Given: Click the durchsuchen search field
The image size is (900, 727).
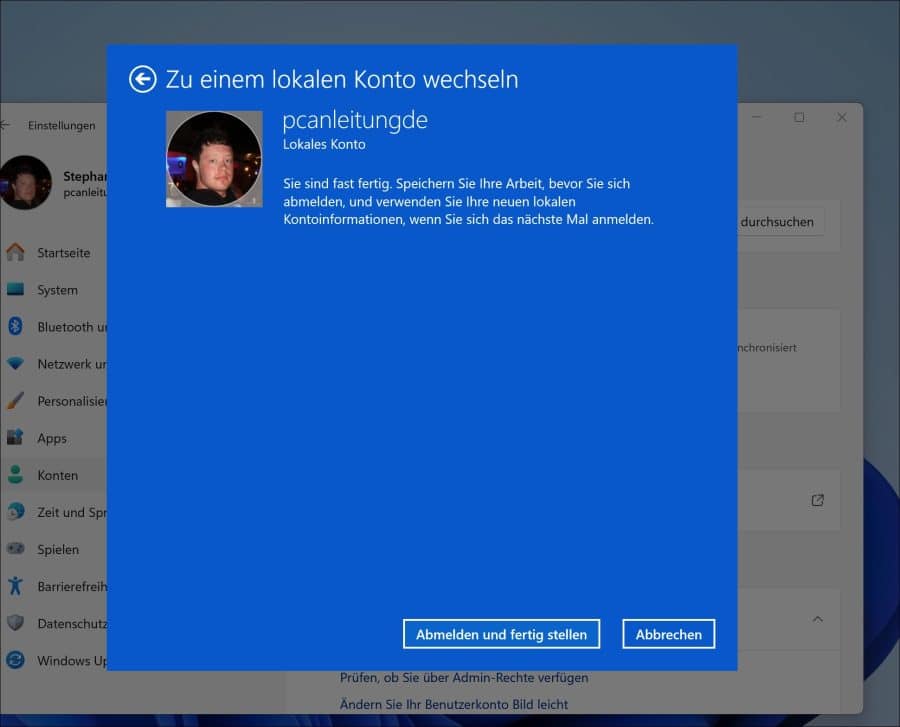Looking at the screenshot, I should pyautogui.click(x=779, y=222).
